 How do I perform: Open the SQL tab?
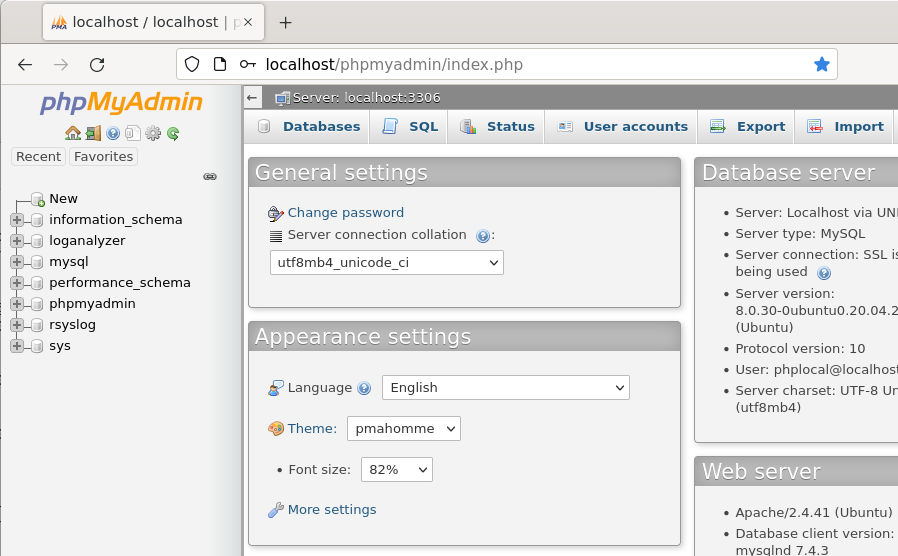[x=409, y=127]
